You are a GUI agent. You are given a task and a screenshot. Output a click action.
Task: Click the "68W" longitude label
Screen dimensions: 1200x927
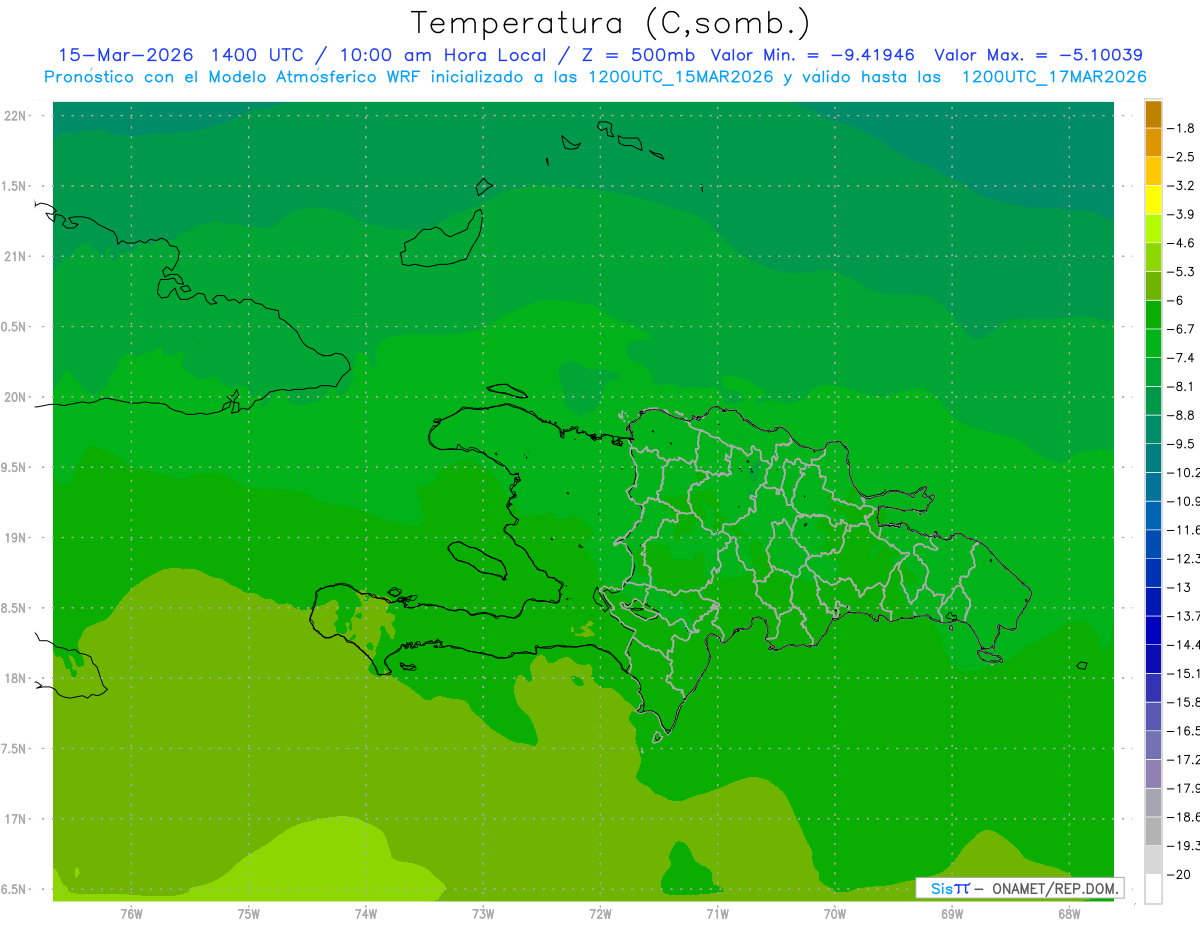pos(1069,914)
